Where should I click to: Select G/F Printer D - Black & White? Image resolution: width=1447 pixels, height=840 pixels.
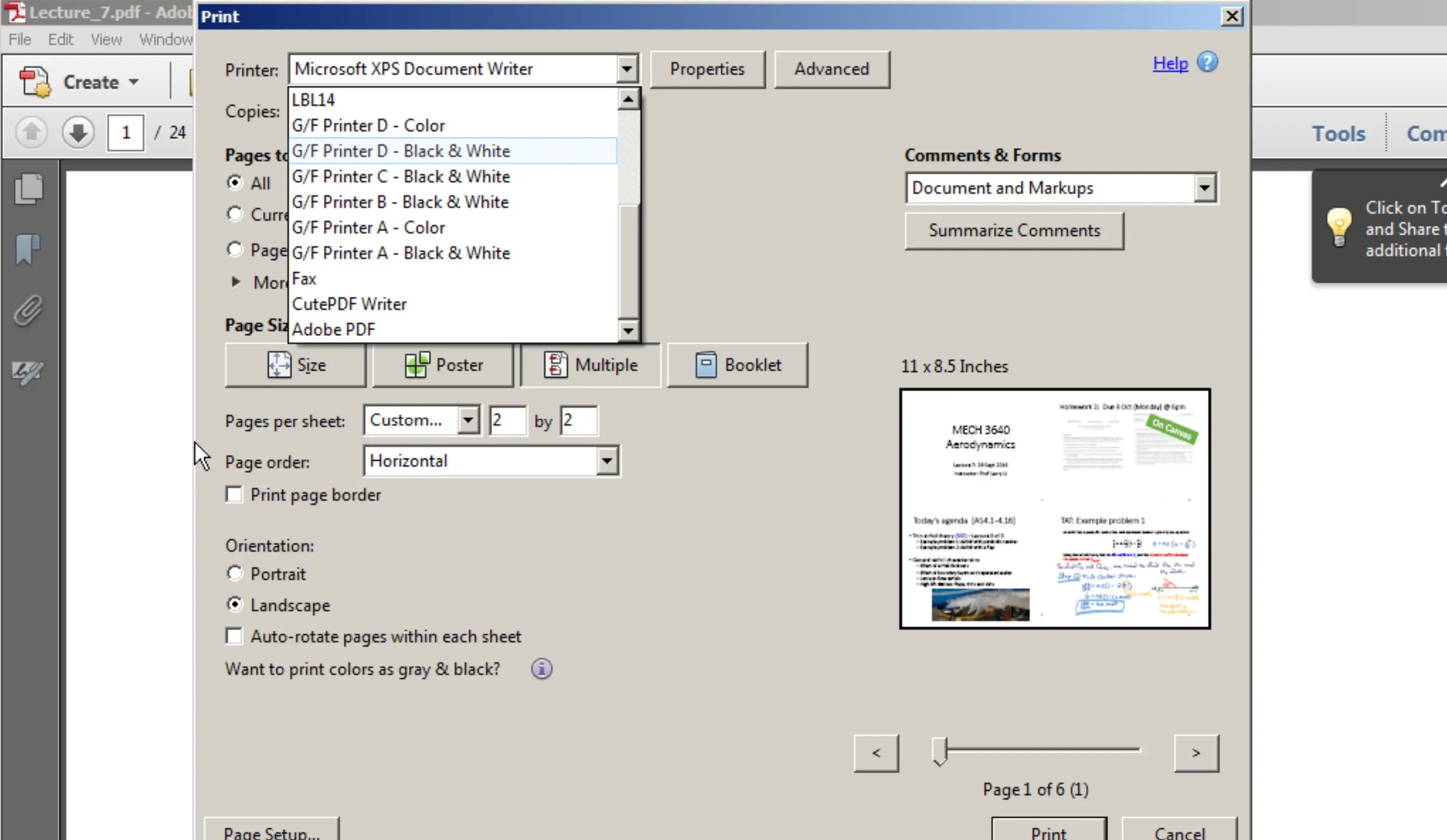pyautogui.click(x=453, y=151)
